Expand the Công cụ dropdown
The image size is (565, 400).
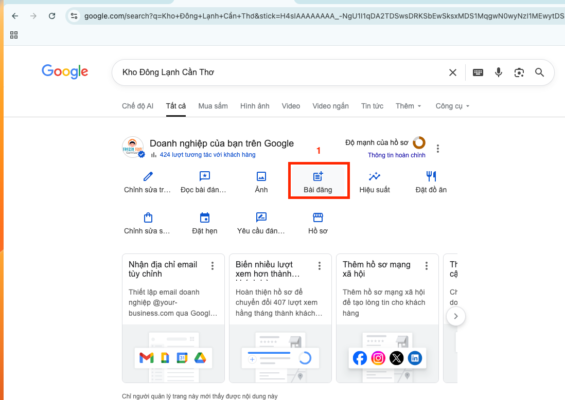(x=452, y=106)
